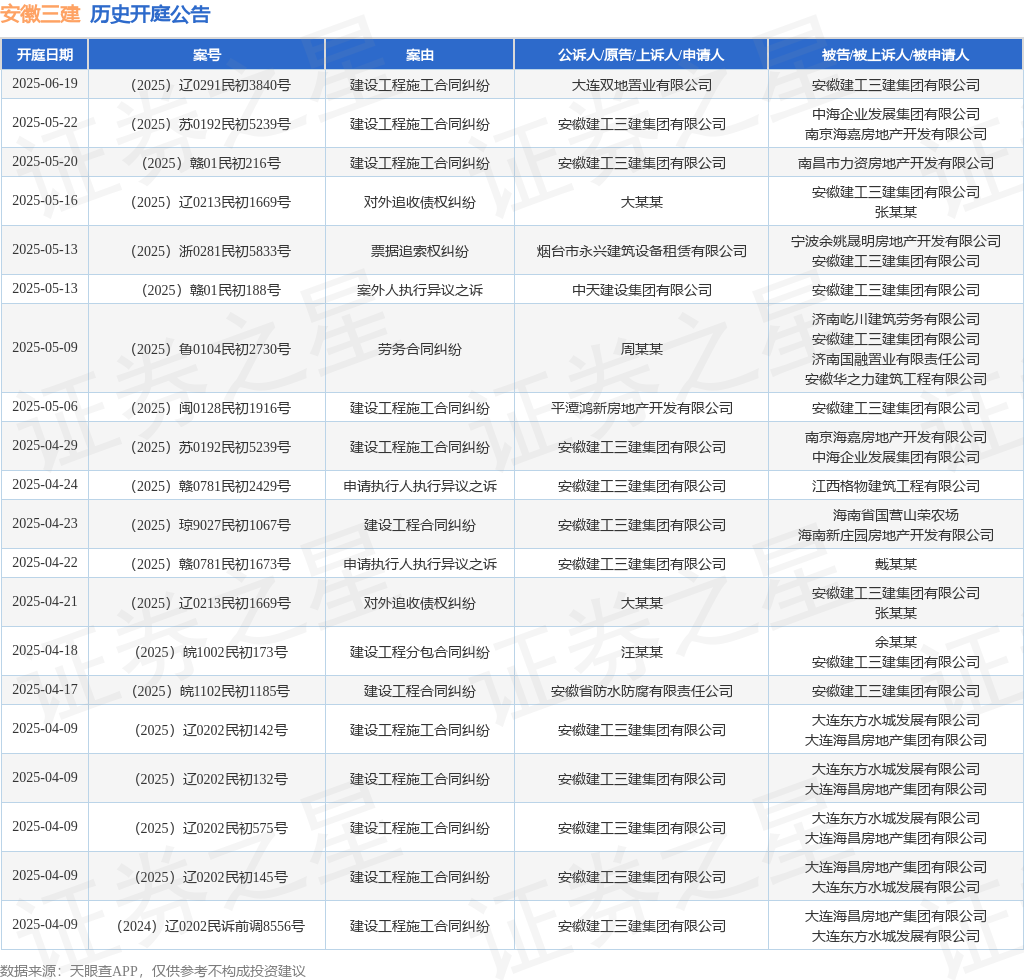Select the date cell 2025-04-24
Image resolution: width=1024 pixels, height=980 pixels.
44,484
